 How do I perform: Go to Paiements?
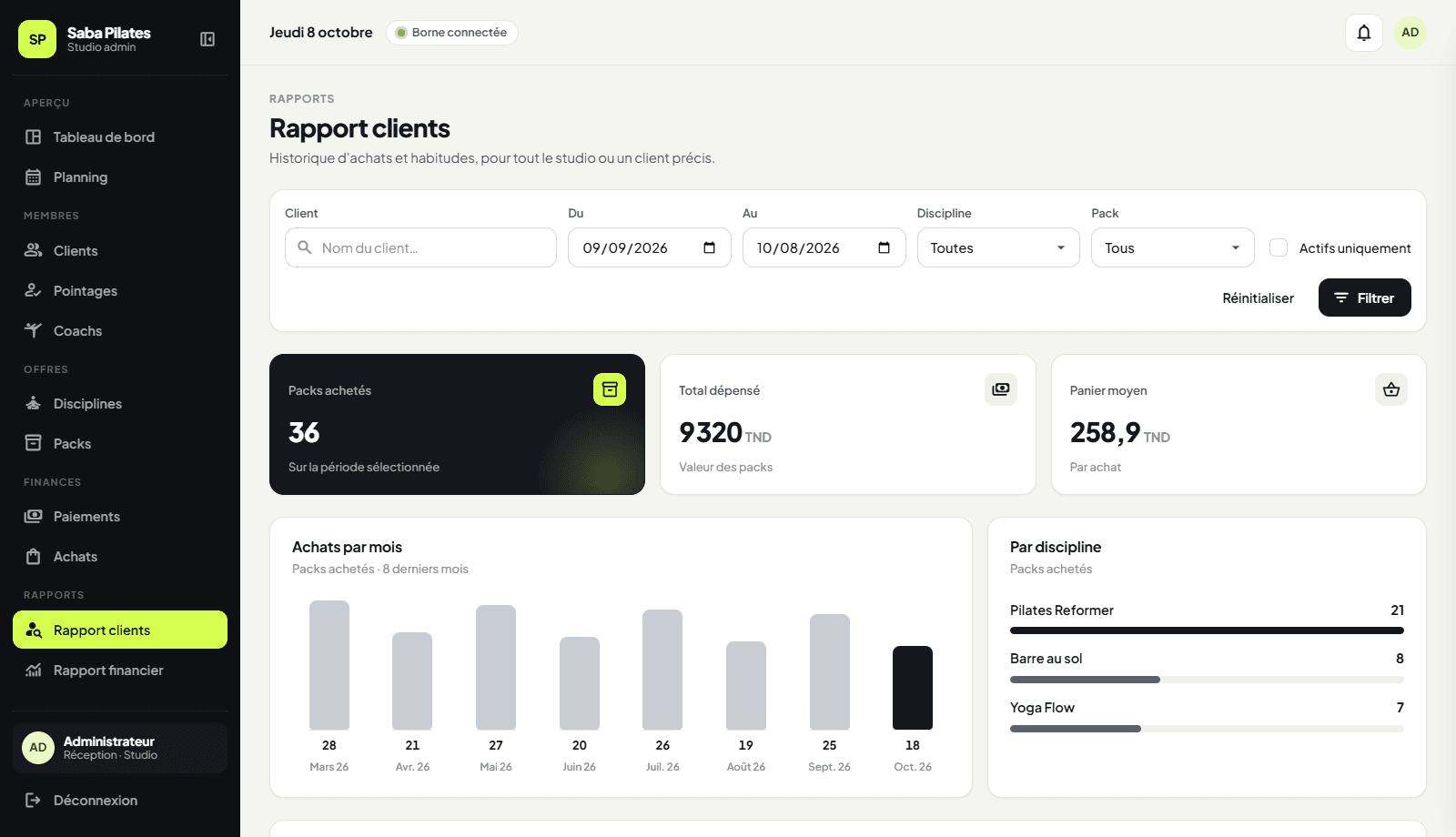click(120, 516)
